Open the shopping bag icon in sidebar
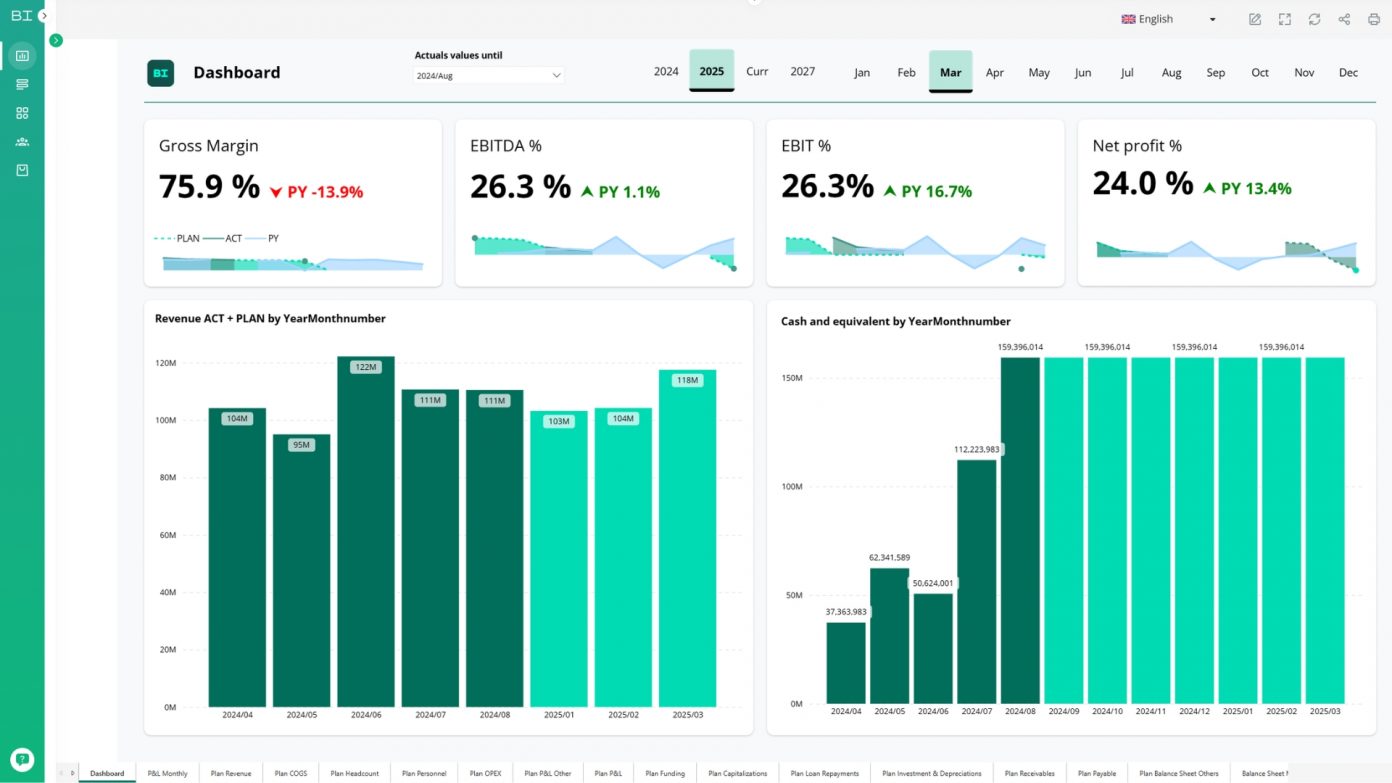Screen dimensions: 1392x783 click(x=22, y=171)
